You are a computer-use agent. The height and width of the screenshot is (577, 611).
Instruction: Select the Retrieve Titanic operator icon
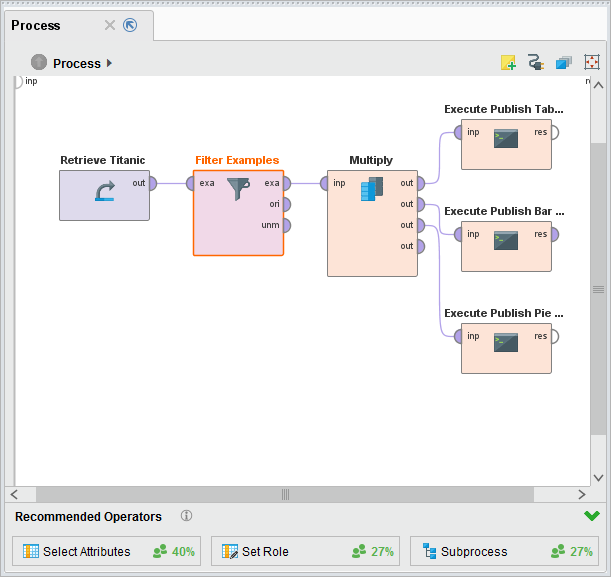[x=104, y=192]
